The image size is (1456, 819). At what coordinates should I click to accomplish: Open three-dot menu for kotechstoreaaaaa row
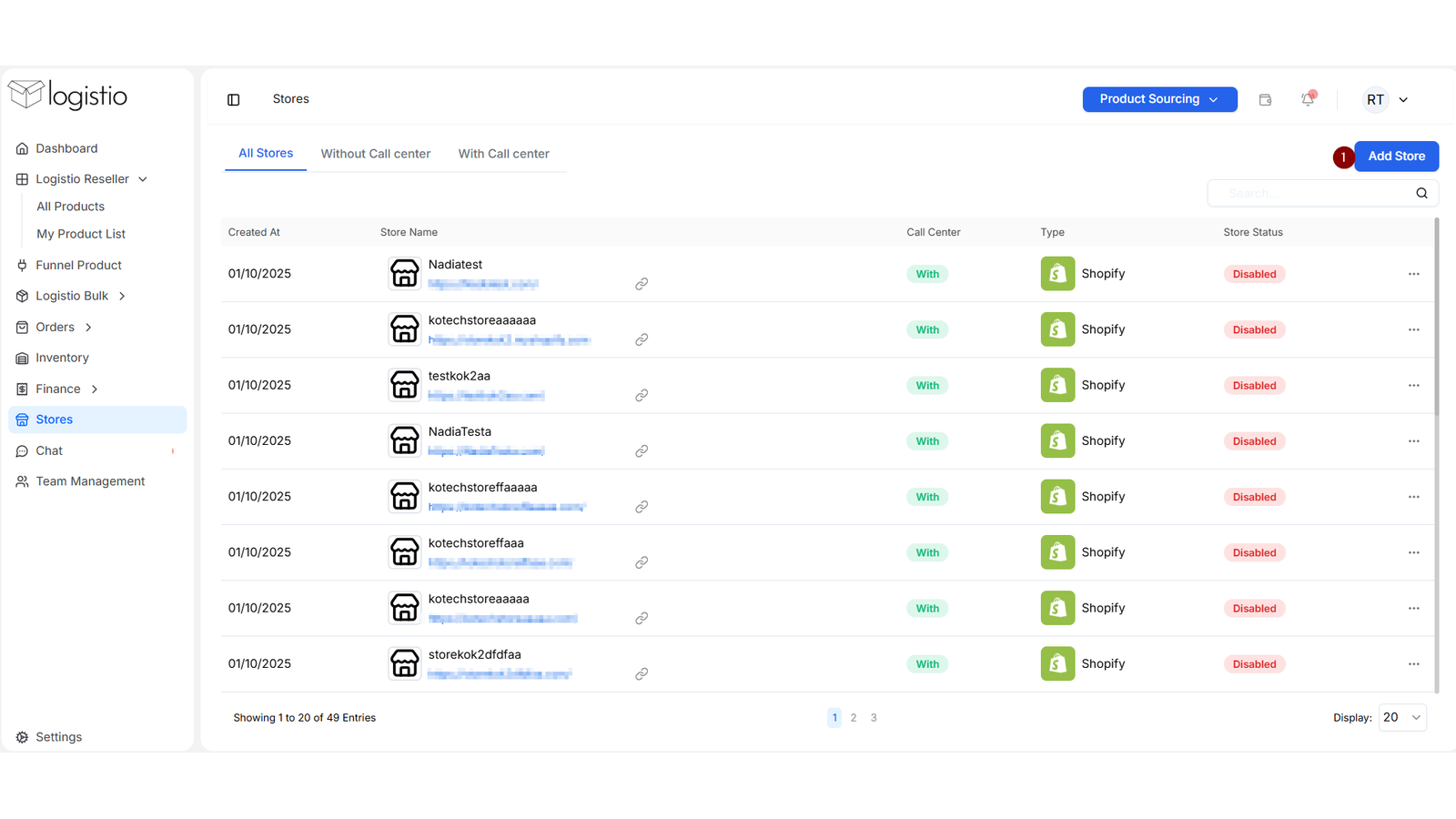[1413, 608]
